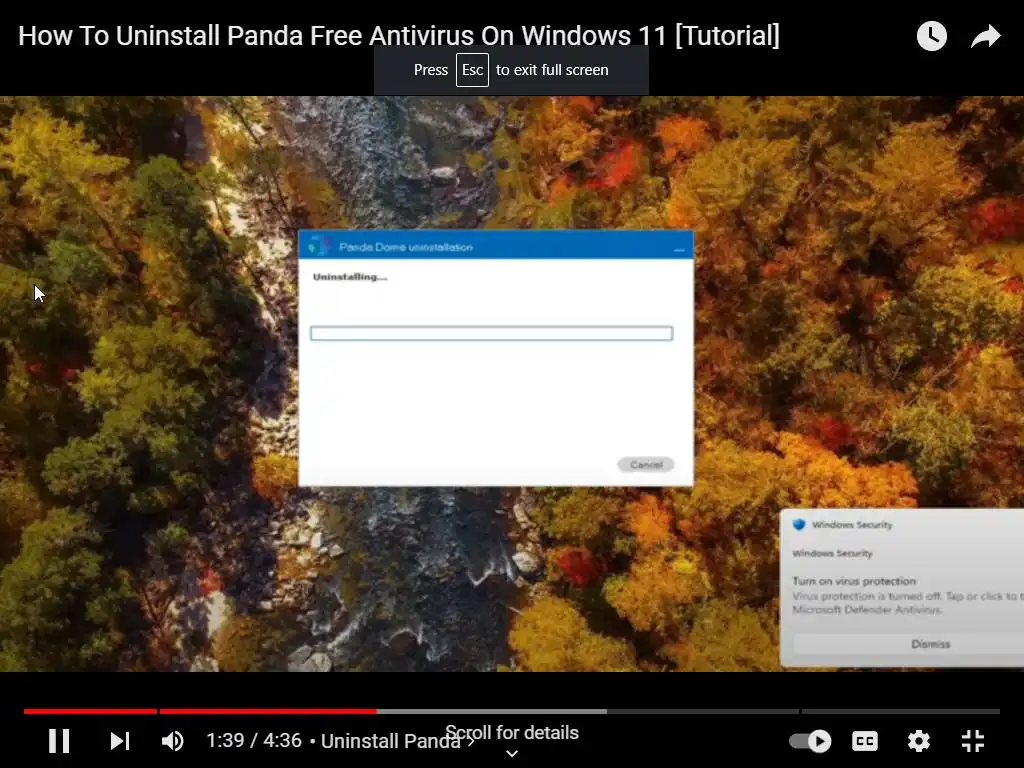Click the Windows Security shield icon
The image size is (1024, 768).
click(799, 524)
